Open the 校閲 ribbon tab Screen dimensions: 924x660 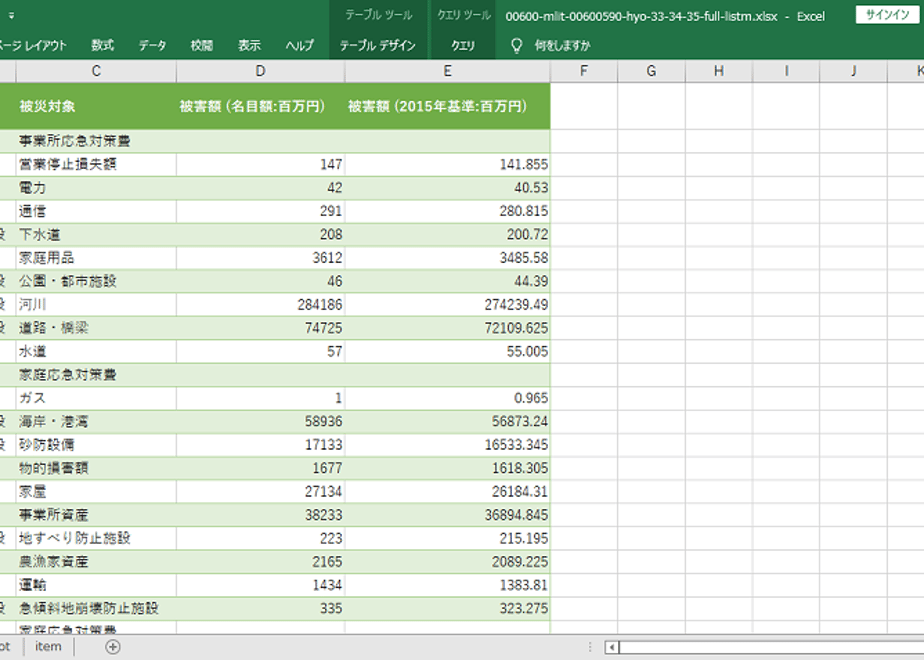[202, 45]
